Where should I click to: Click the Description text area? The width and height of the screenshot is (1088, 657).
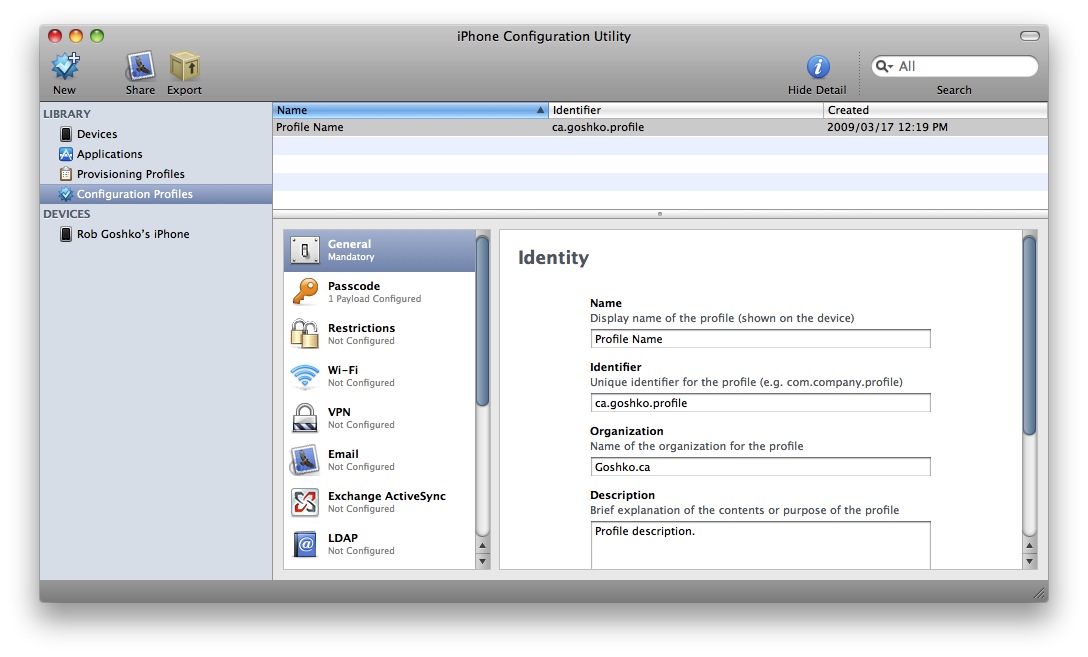(x=760, y=546)
